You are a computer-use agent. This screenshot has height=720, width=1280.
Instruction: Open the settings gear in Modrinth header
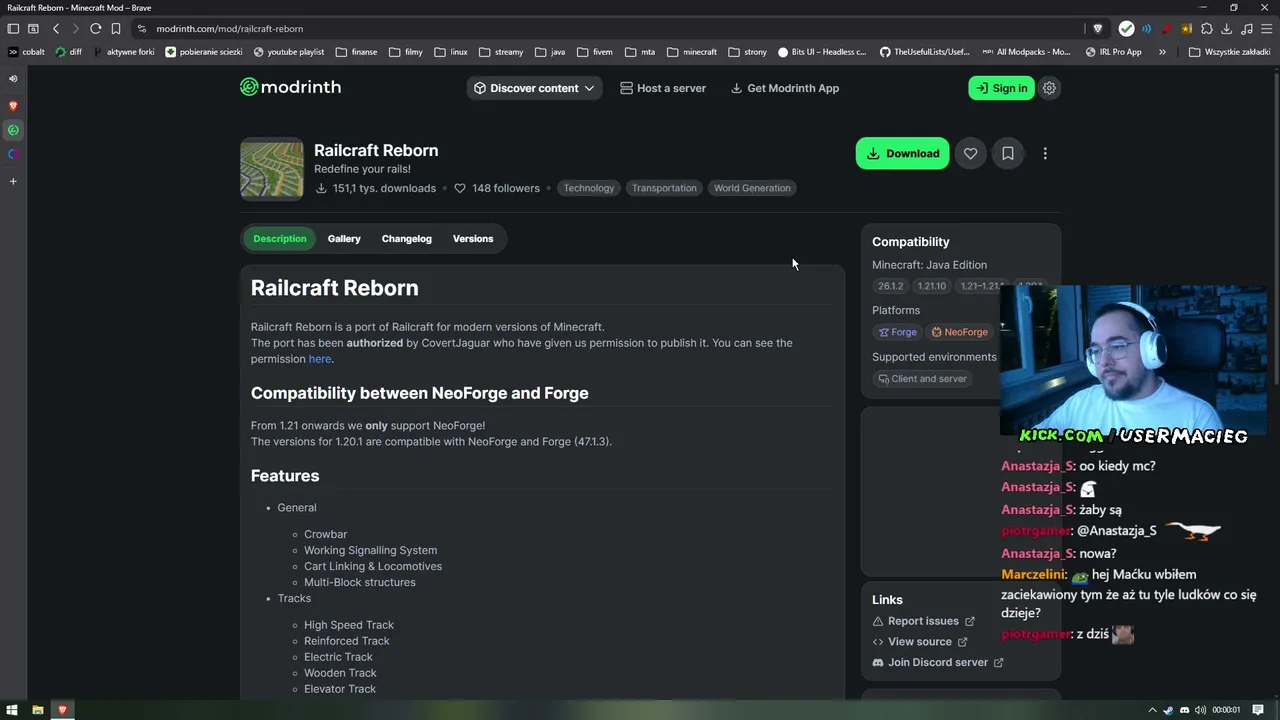(x=1049, y=88)
